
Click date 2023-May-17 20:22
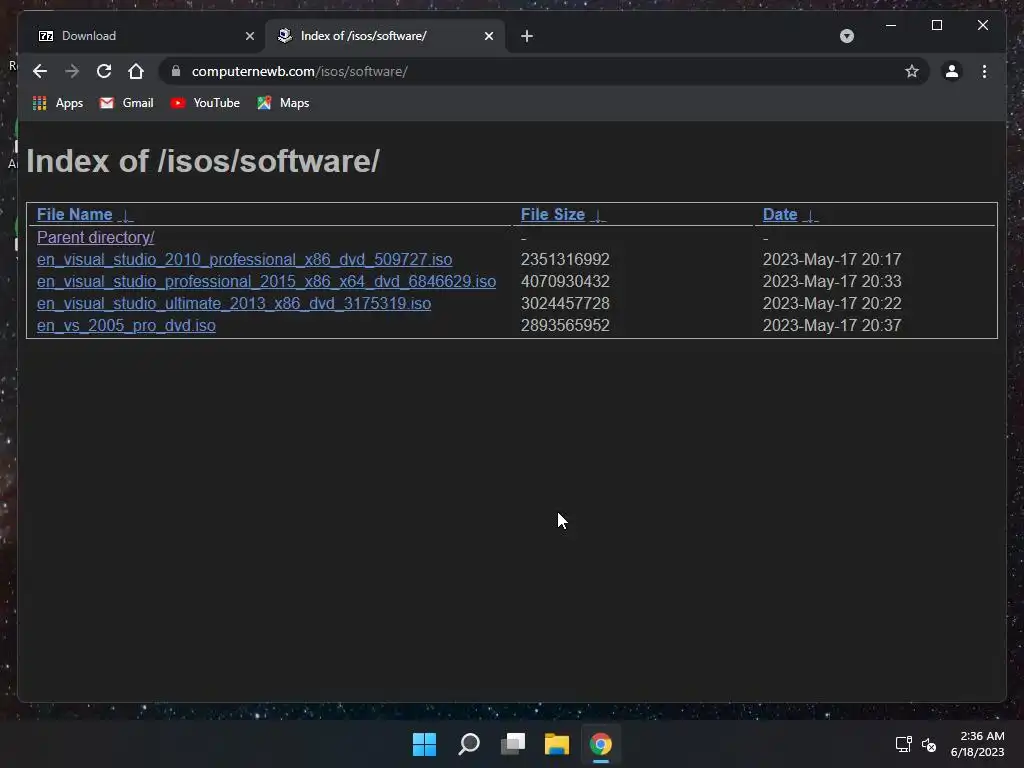832,304
